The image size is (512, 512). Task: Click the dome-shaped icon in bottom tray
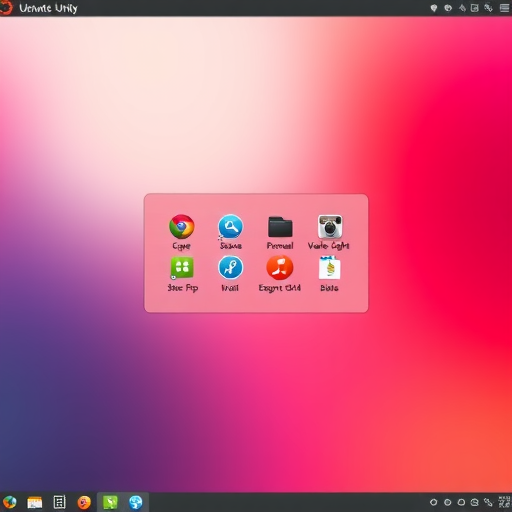(461, 502)
